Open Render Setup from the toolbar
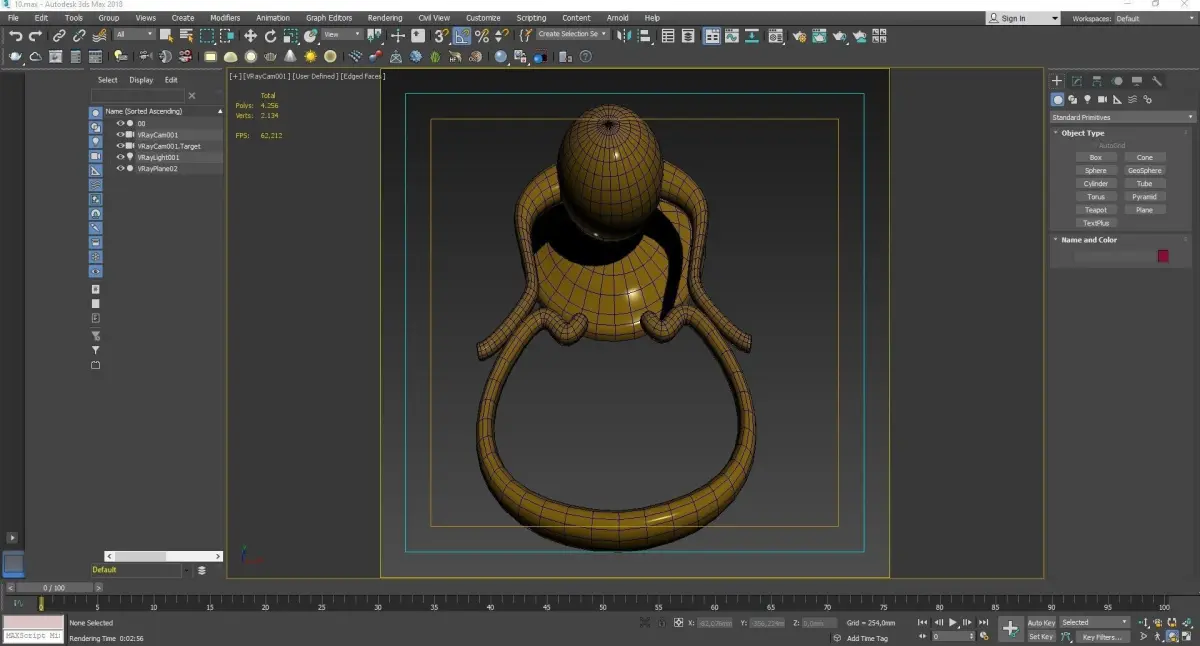The height and width of the screenshot is (646, 1200). click(x=799, y=36)
